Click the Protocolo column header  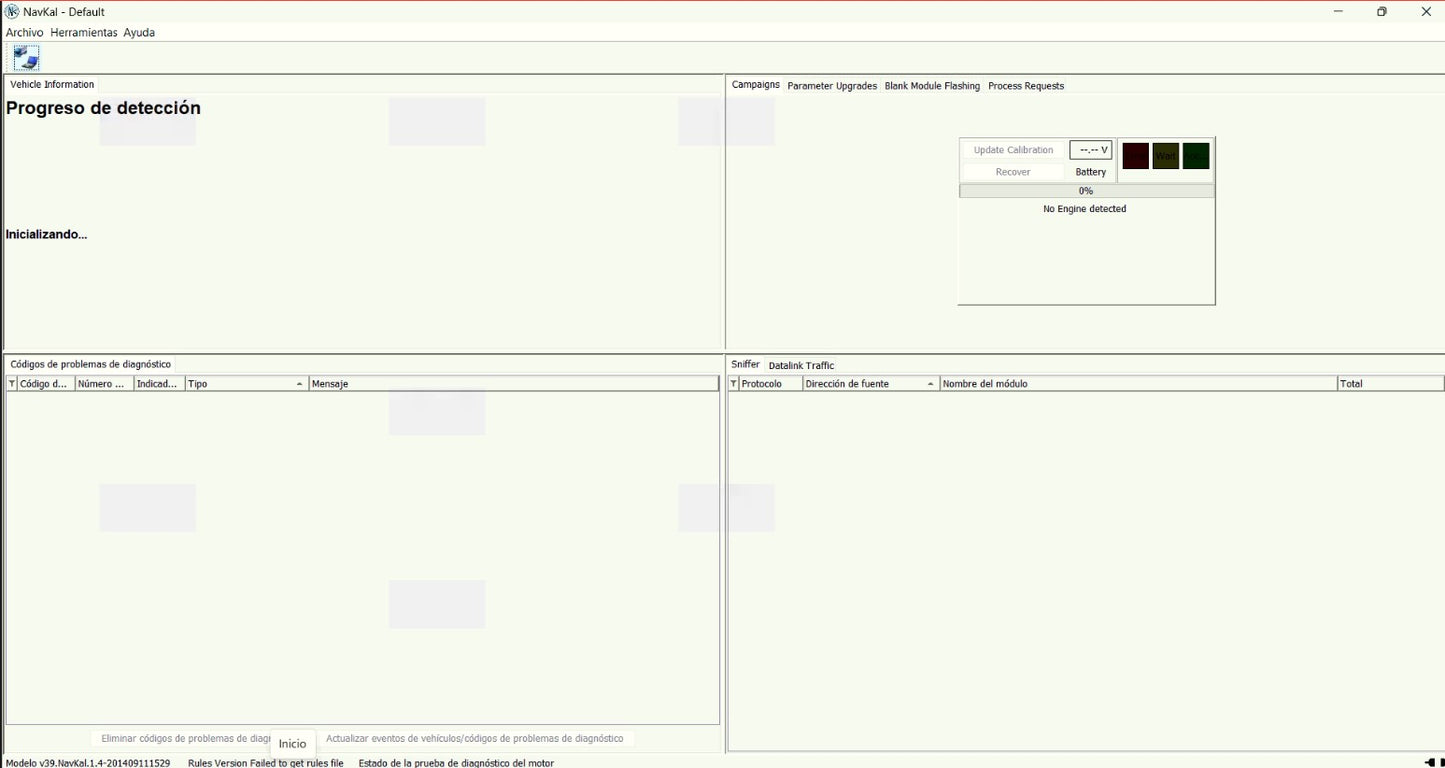(x=770, y=384)
